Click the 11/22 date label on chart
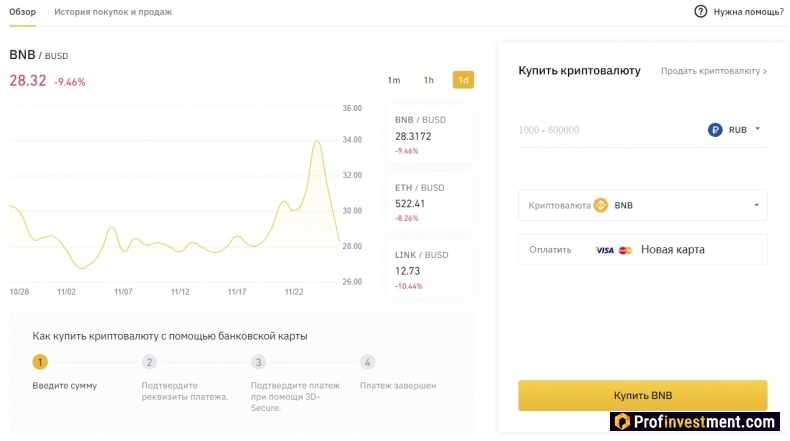 click(x=294, y=292)
